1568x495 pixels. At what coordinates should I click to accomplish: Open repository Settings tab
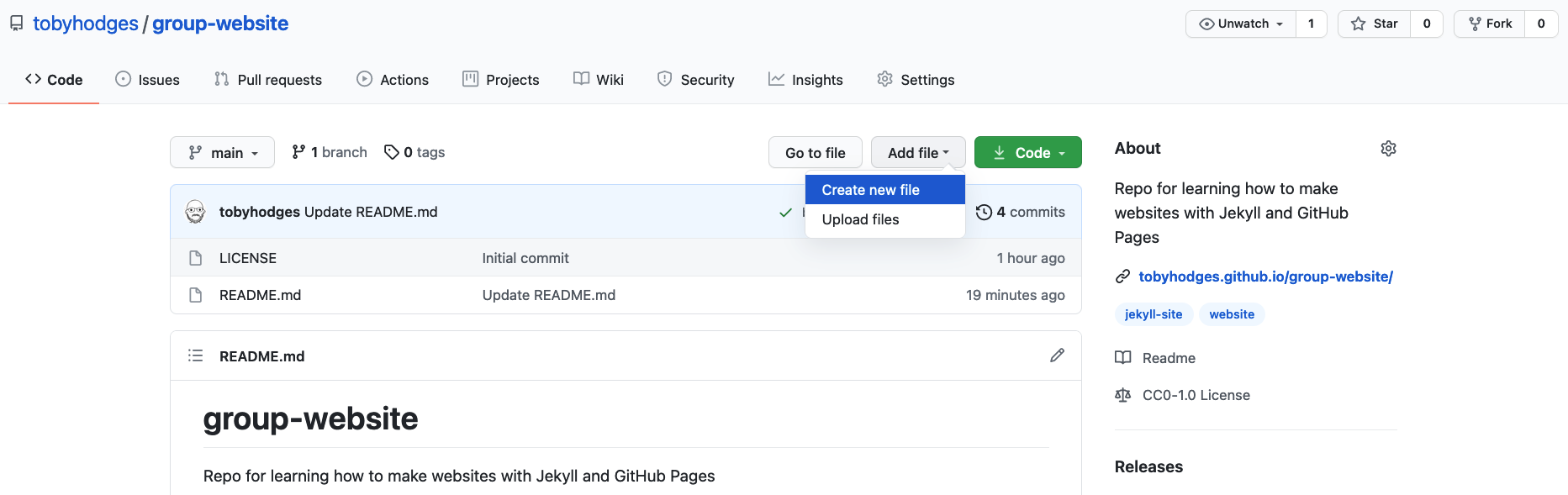916,80
